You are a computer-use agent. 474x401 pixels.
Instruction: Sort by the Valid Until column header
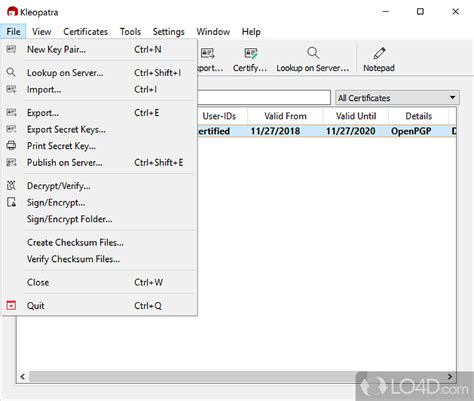(356, 116)
